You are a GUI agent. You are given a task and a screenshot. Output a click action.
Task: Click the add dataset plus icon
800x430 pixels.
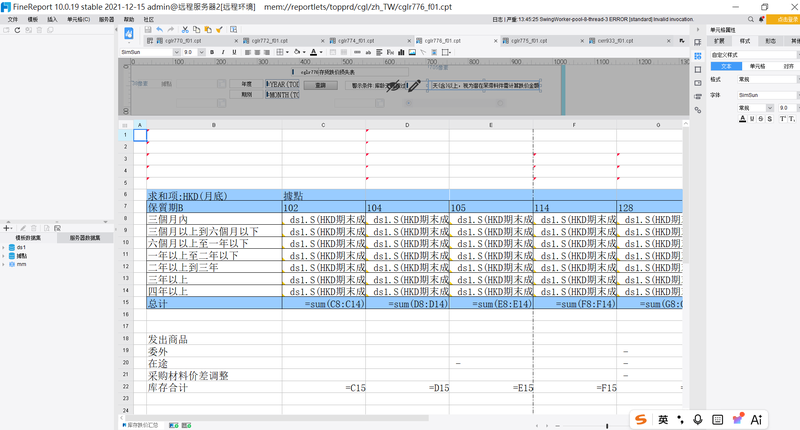(x=8, y=229)
